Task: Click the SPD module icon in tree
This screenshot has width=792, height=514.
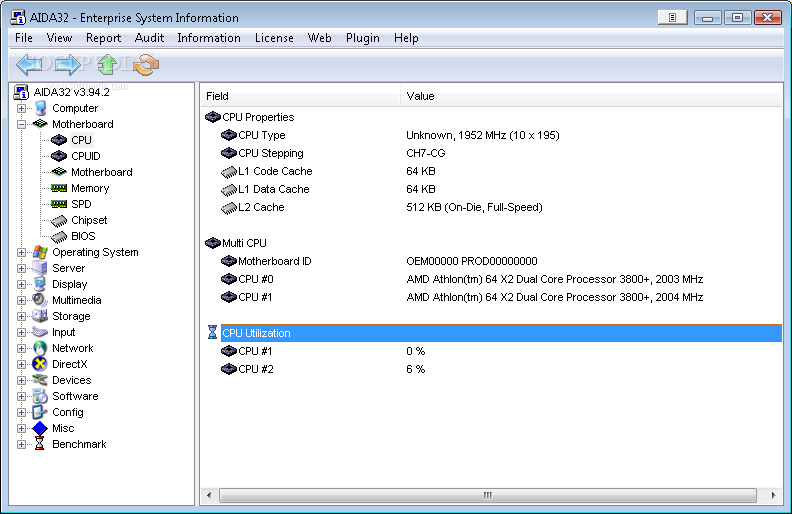Action: tap(59, 204)
